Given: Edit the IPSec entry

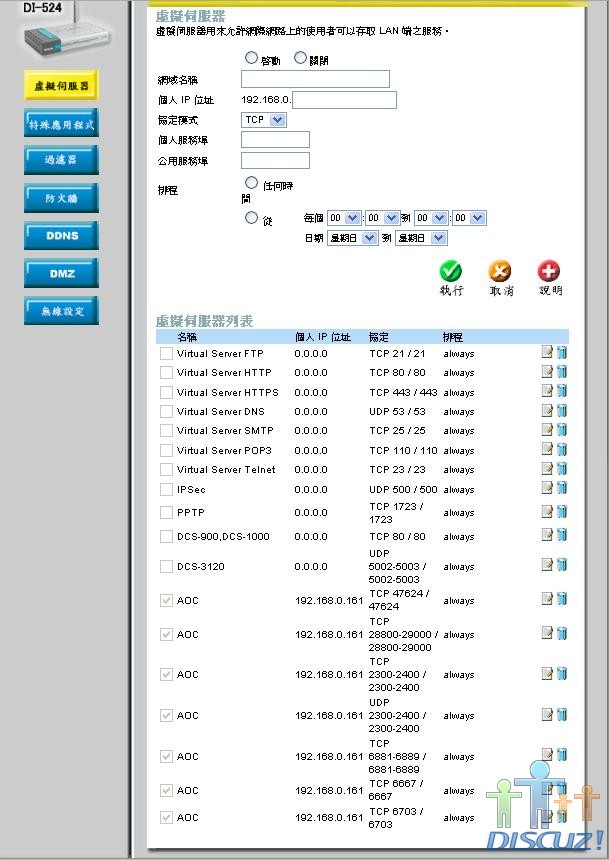Looking at the screenshot, I should point(547,488).
